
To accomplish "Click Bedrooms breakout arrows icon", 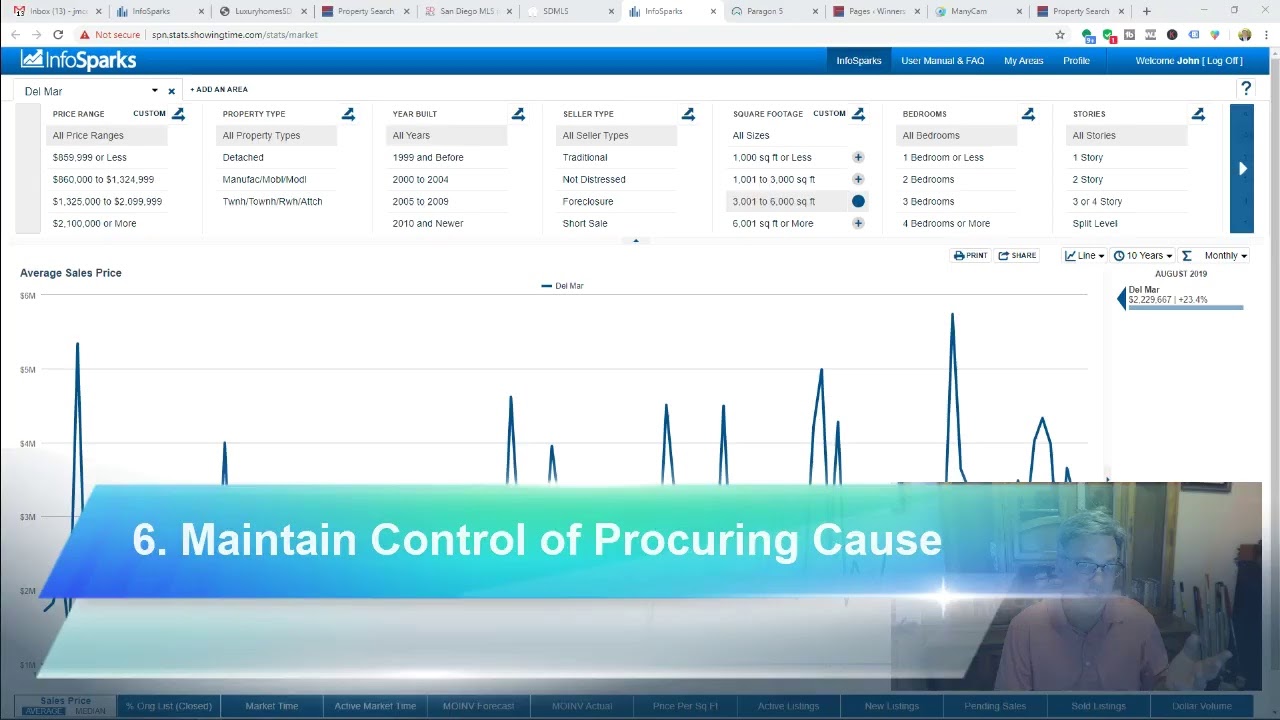I will (x=1028, y=114).
